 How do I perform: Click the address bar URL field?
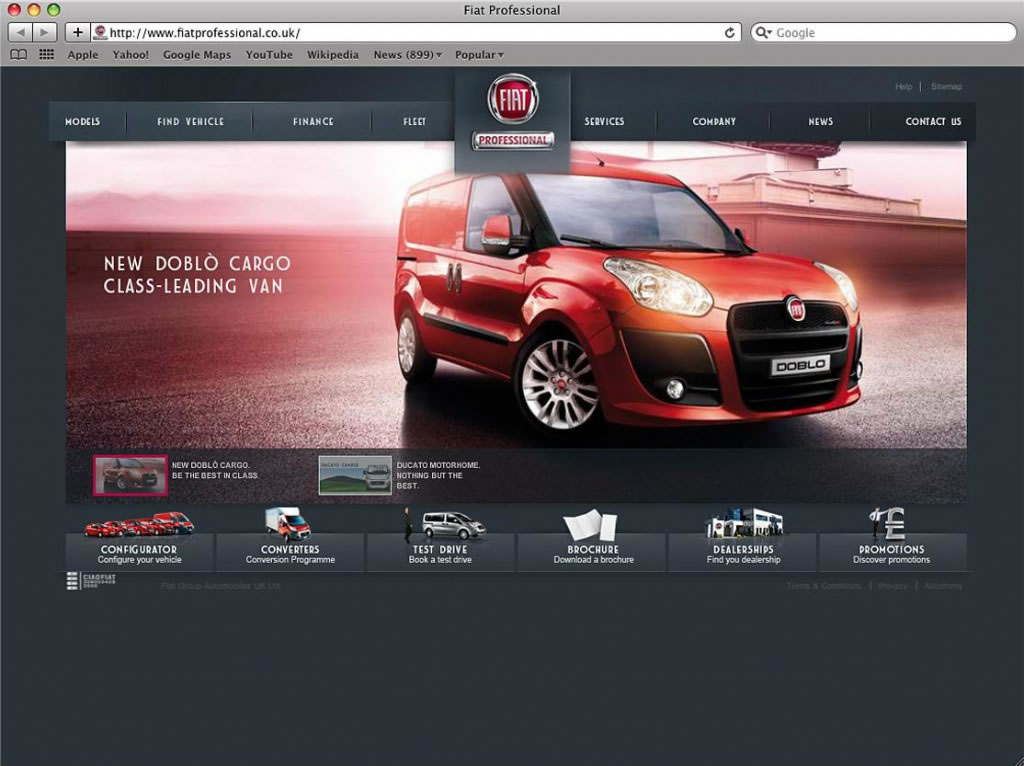coord(415,33)
